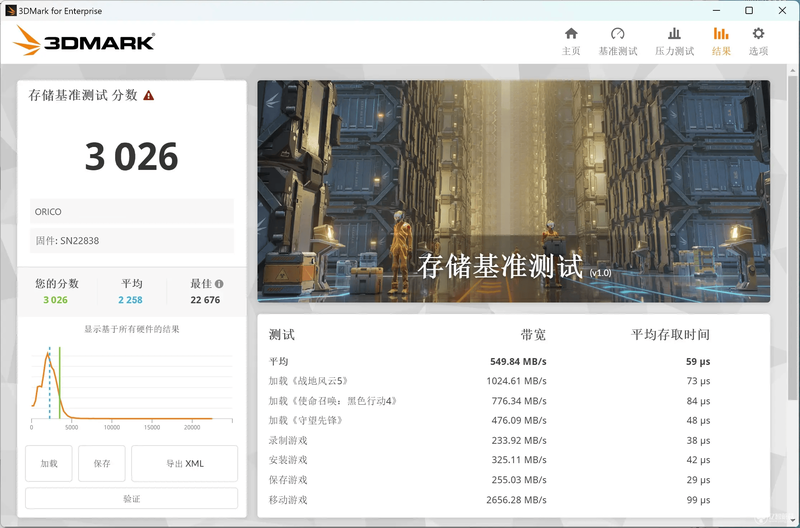Image resolution: width=800 pixels, height=528 pixels.
Task: Click the 3DMark logo
Action: 84,41
